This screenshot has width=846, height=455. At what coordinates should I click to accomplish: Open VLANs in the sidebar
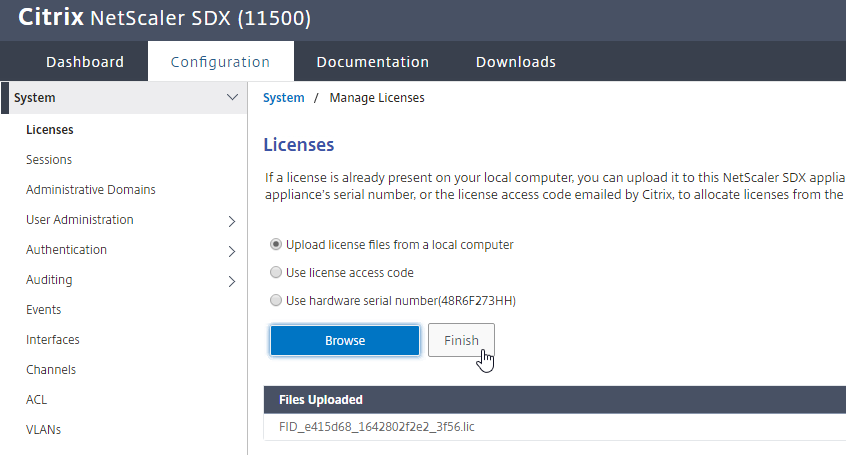(x=43, y=430)
